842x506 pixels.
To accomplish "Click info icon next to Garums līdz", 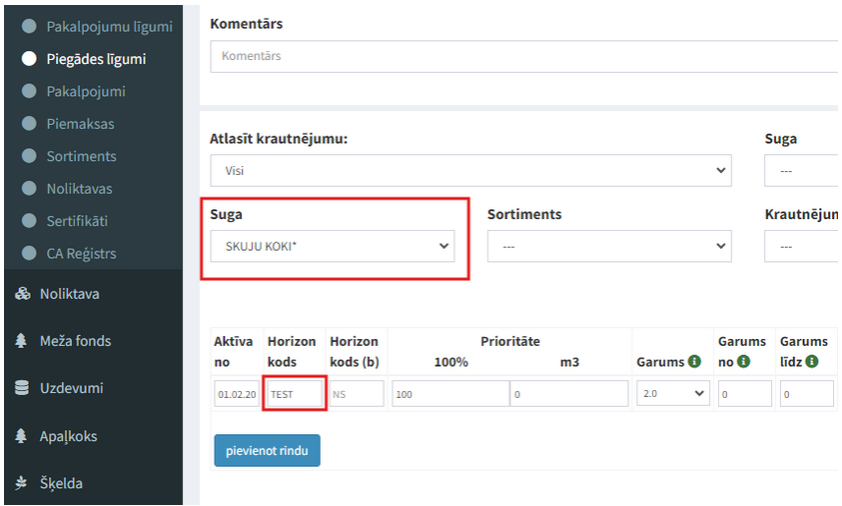I will [x=812, y=361].
